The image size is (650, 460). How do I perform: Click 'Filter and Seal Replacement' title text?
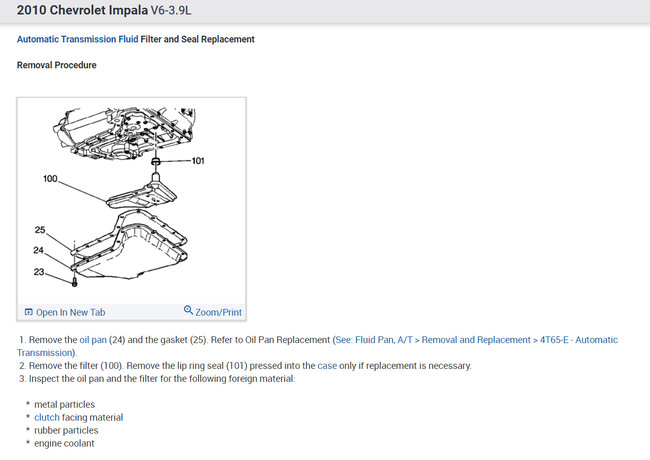point(197,39)
